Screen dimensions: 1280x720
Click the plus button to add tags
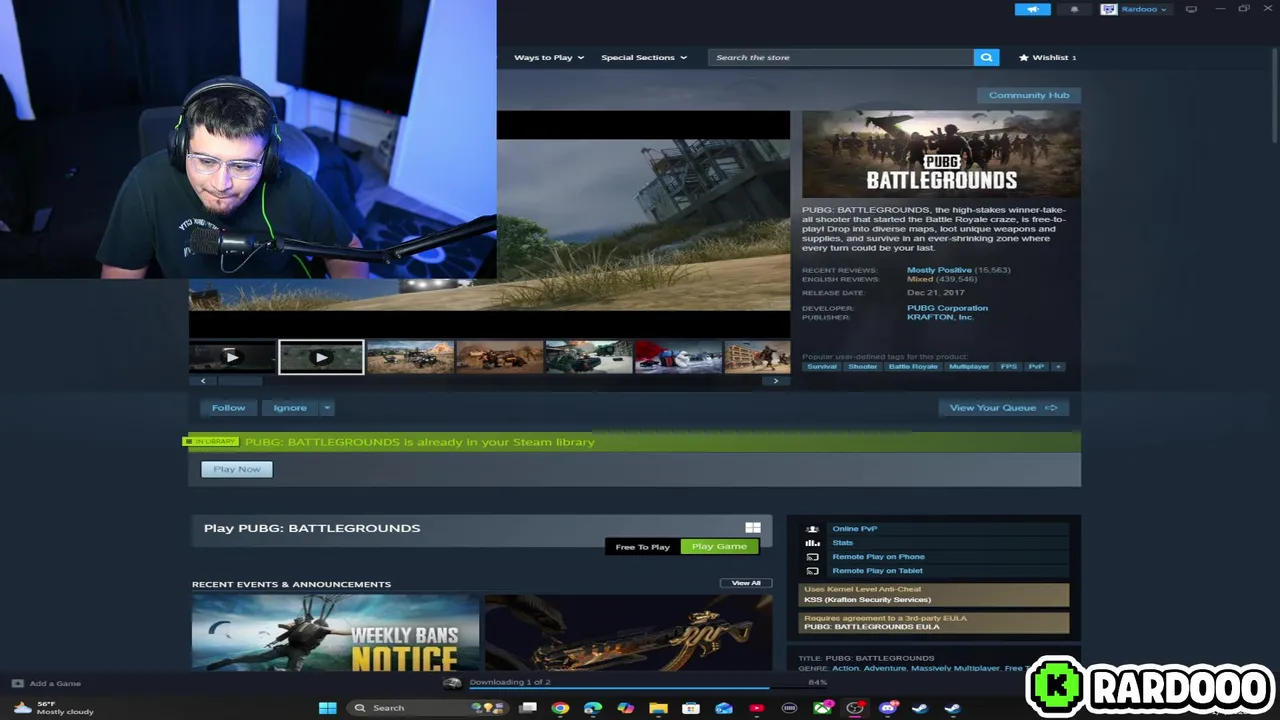coord(1058,366)
